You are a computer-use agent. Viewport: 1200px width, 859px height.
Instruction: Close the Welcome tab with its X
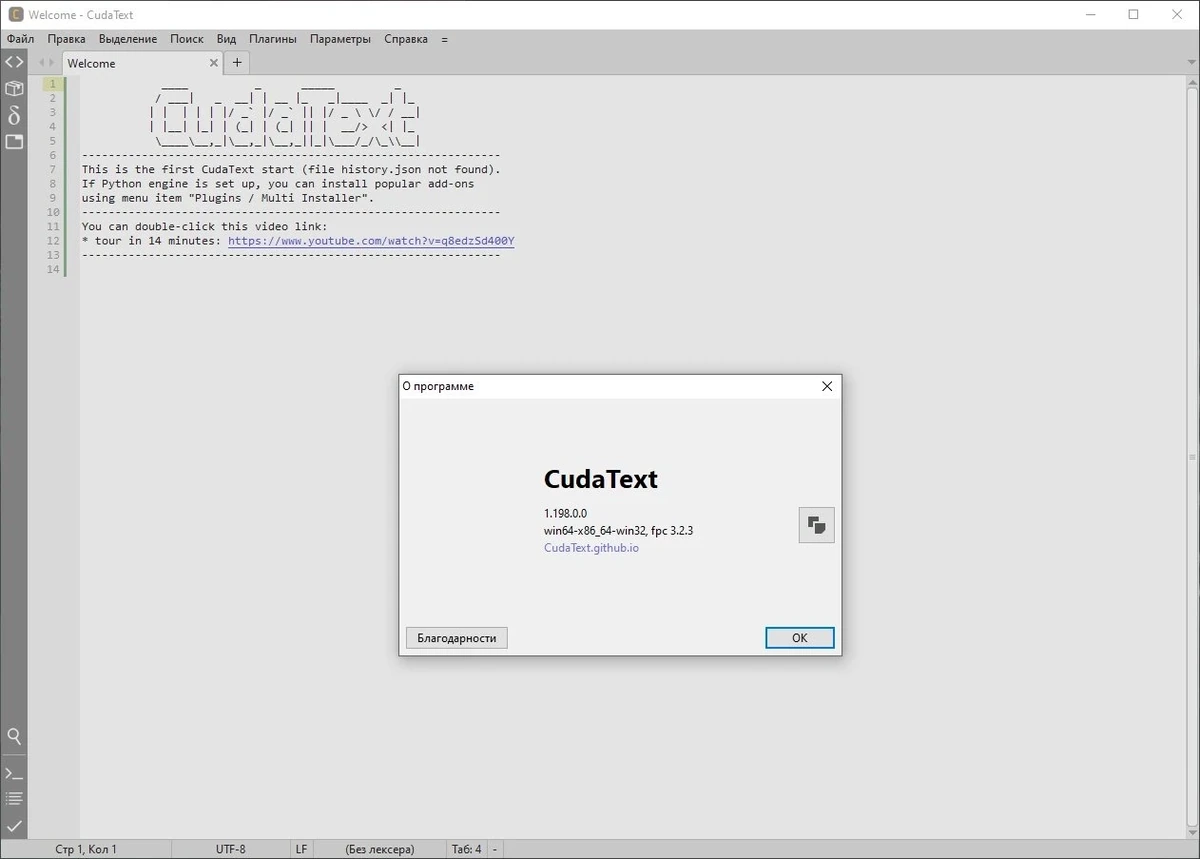(x=213, y=62)
